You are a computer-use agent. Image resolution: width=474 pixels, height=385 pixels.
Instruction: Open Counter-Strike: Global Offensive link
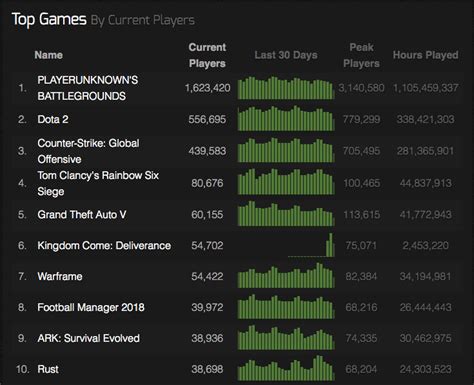tap(88, 151)
